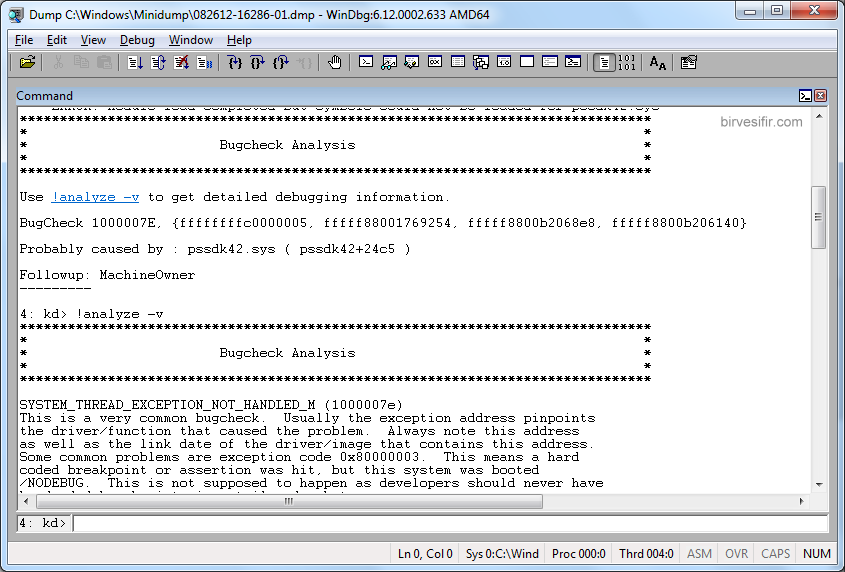Open the View menu
The width and height of the screenshot is (845, 572).
pyautogui.click(x=93, y=40)
